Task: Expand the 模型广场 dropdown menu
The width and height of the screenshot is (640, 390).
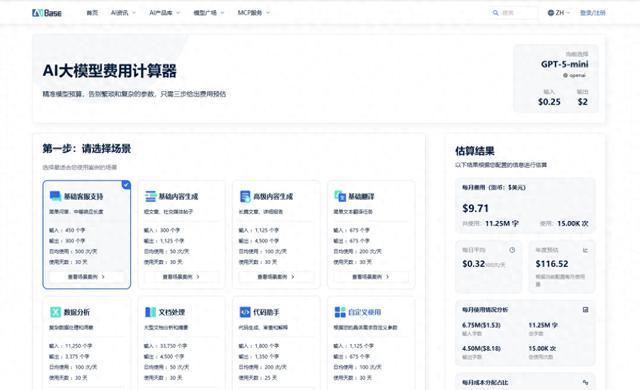Action: click(209, 13)
